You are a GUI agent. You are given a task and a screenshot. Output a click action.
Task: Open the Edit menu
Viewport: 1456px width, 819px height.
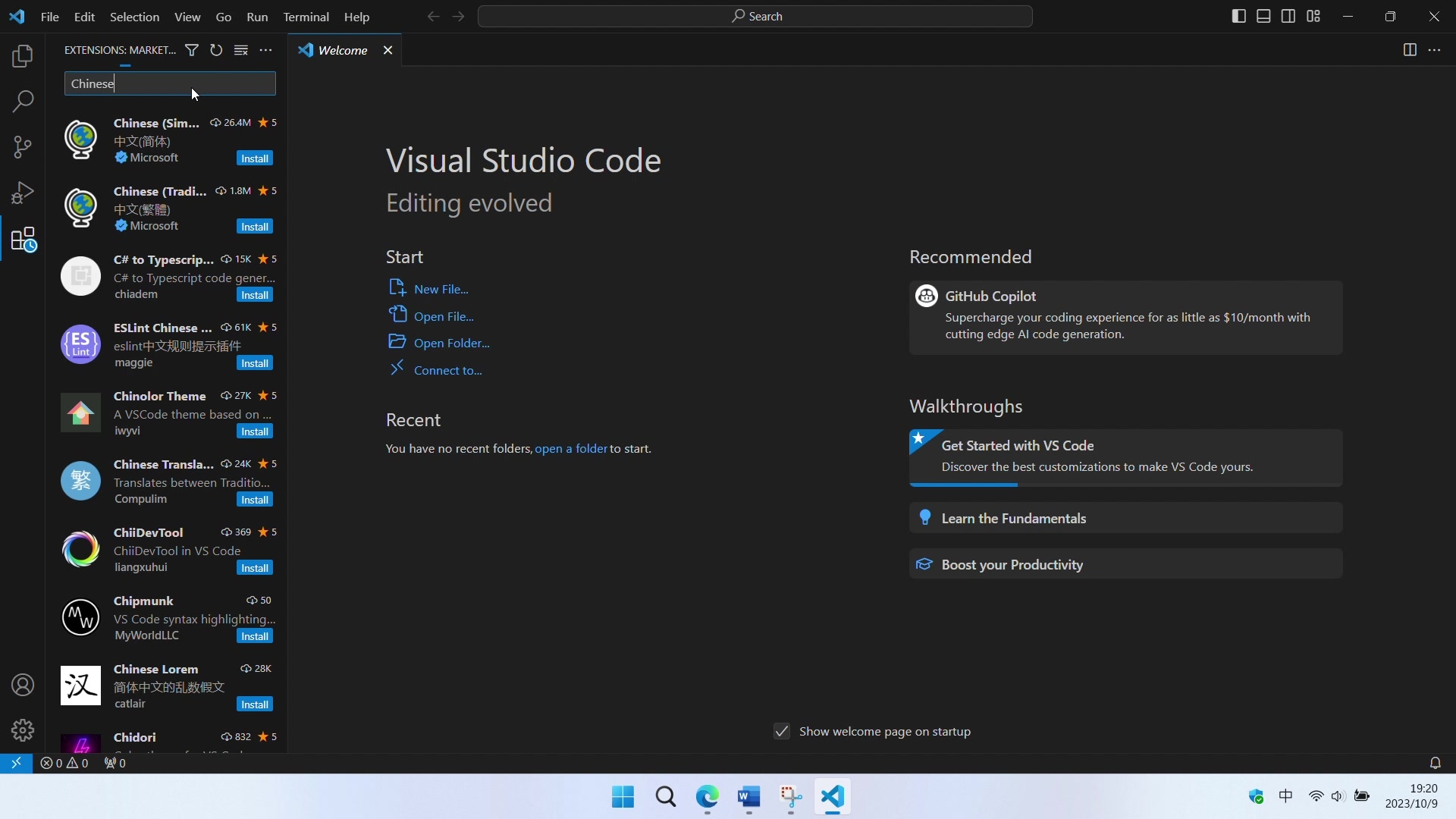(x=84, y=17)
